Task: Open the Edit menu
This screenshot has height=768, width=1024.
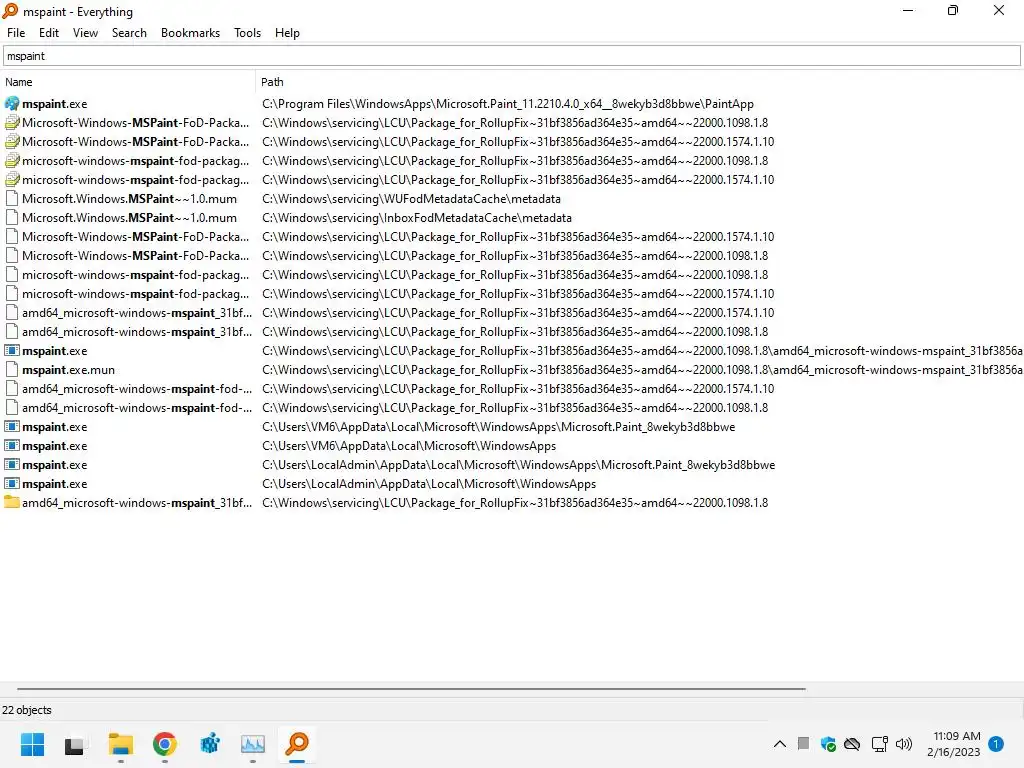Action: click(48, 33)
